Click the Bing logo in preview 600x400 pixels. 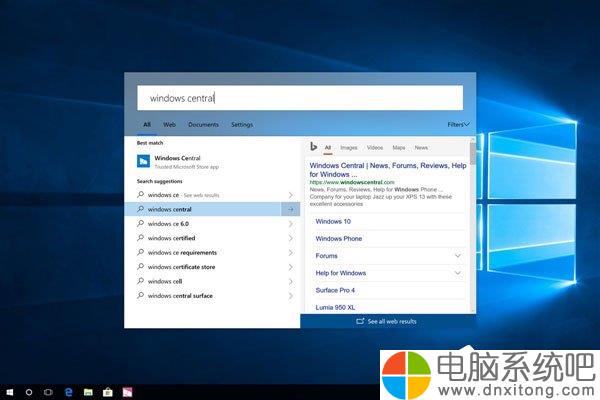click(313, 146)
